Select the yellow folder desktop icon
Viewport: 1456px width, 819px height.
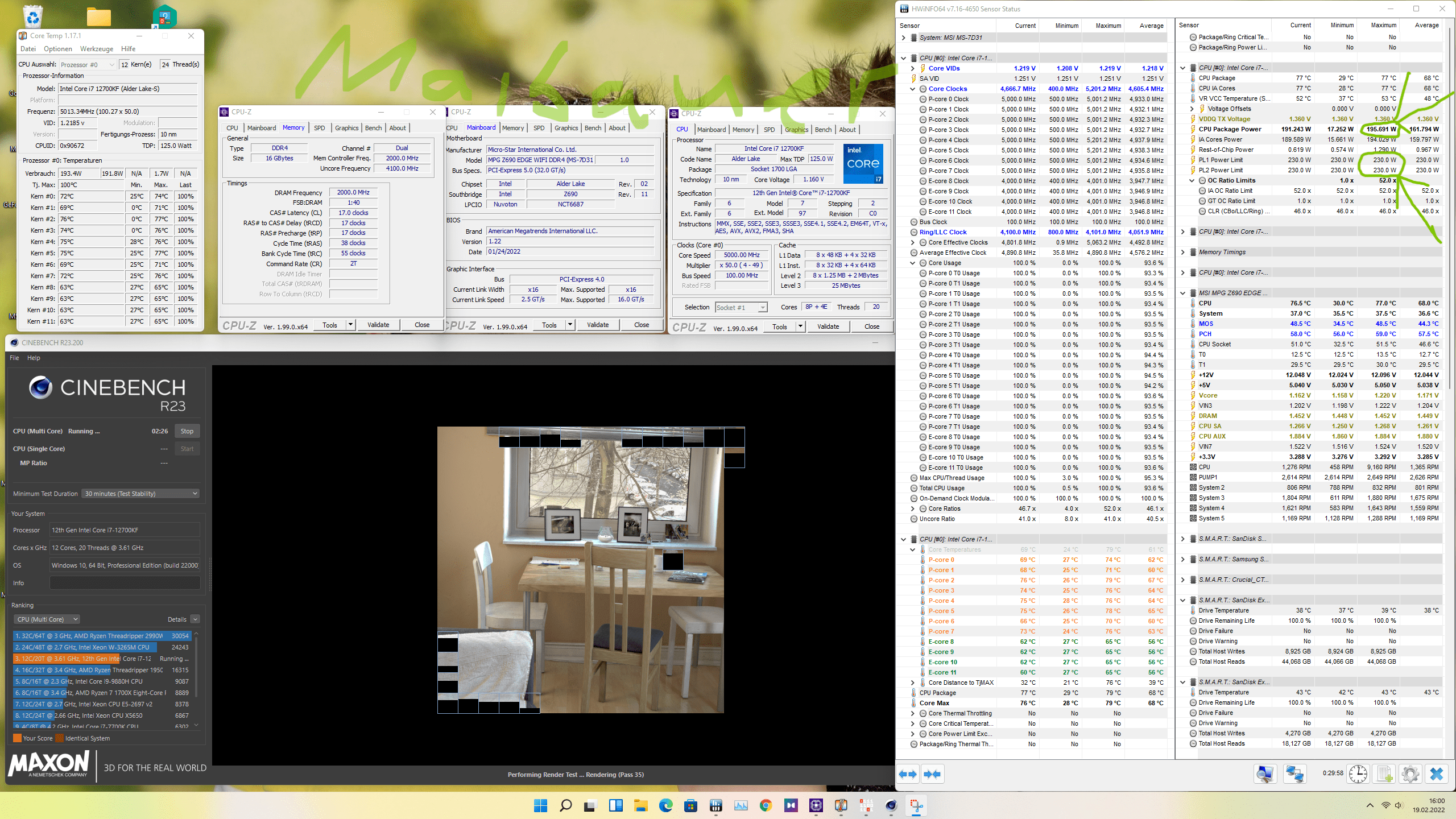(99, 17)
